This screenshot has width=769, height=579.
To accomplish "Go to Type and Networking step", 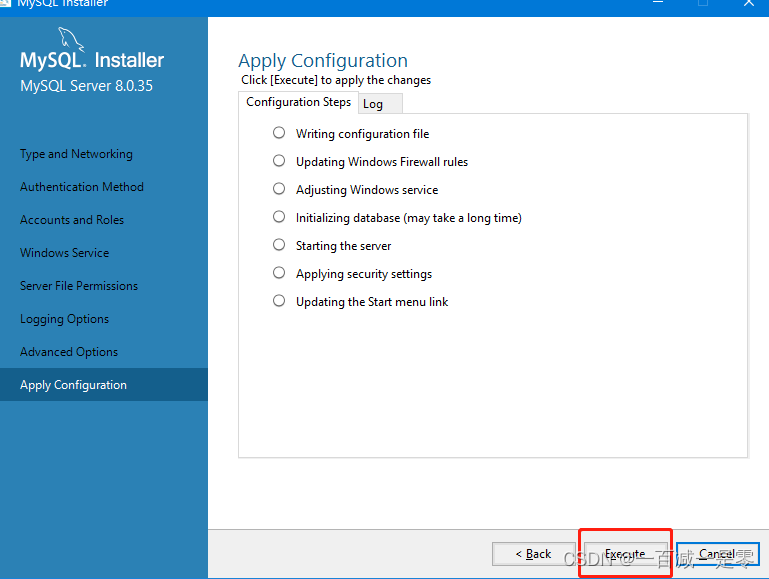I will [x=76, y=154].
